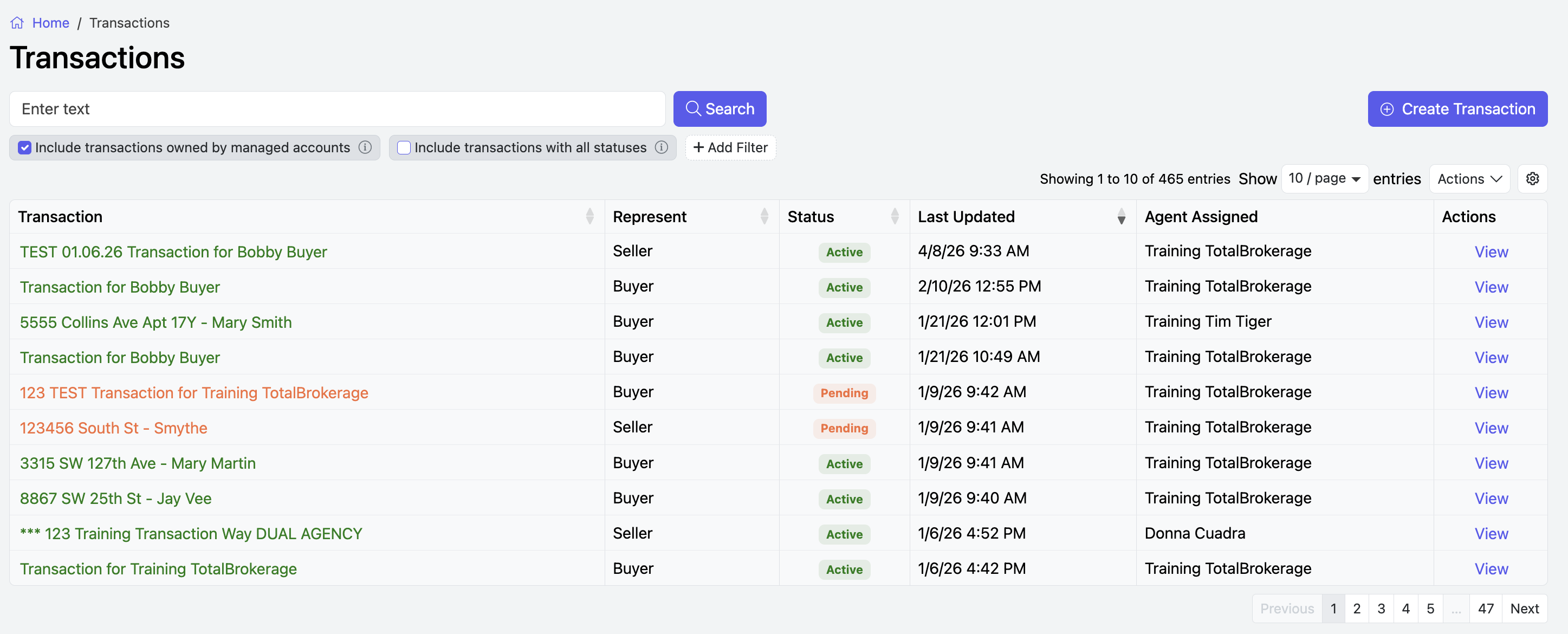Sort by Status column arrows
The width and height of the screenshot is (1568, 634).
(x=894, y=216)
